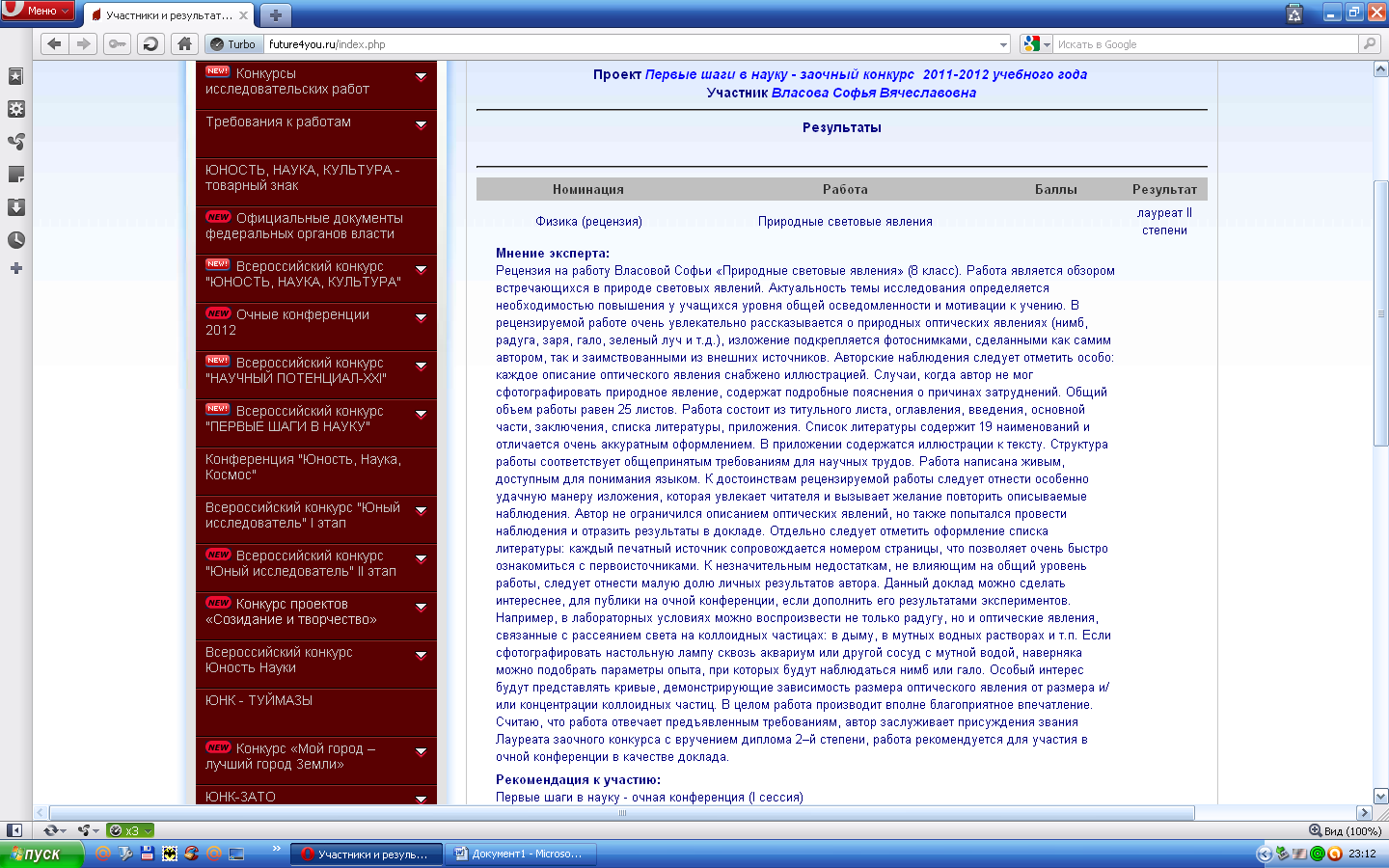Screen dimensions: 1389x868
Task: Click the Reload page button
Action: click(x=150, y=43)
